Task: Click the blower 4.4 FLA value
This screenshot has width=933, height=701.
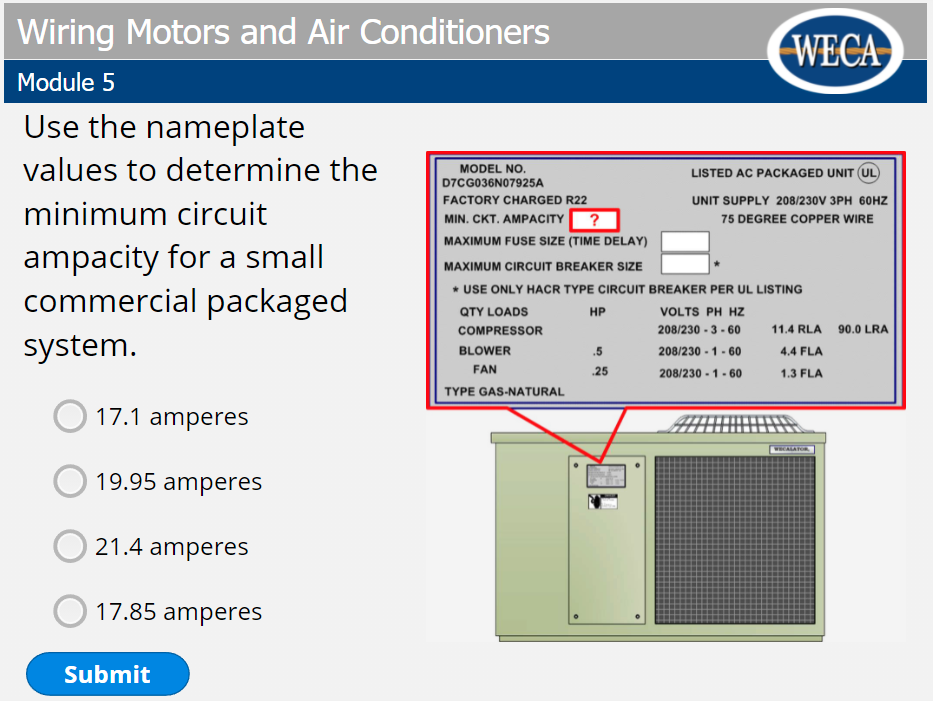Action: pos(801,351)
